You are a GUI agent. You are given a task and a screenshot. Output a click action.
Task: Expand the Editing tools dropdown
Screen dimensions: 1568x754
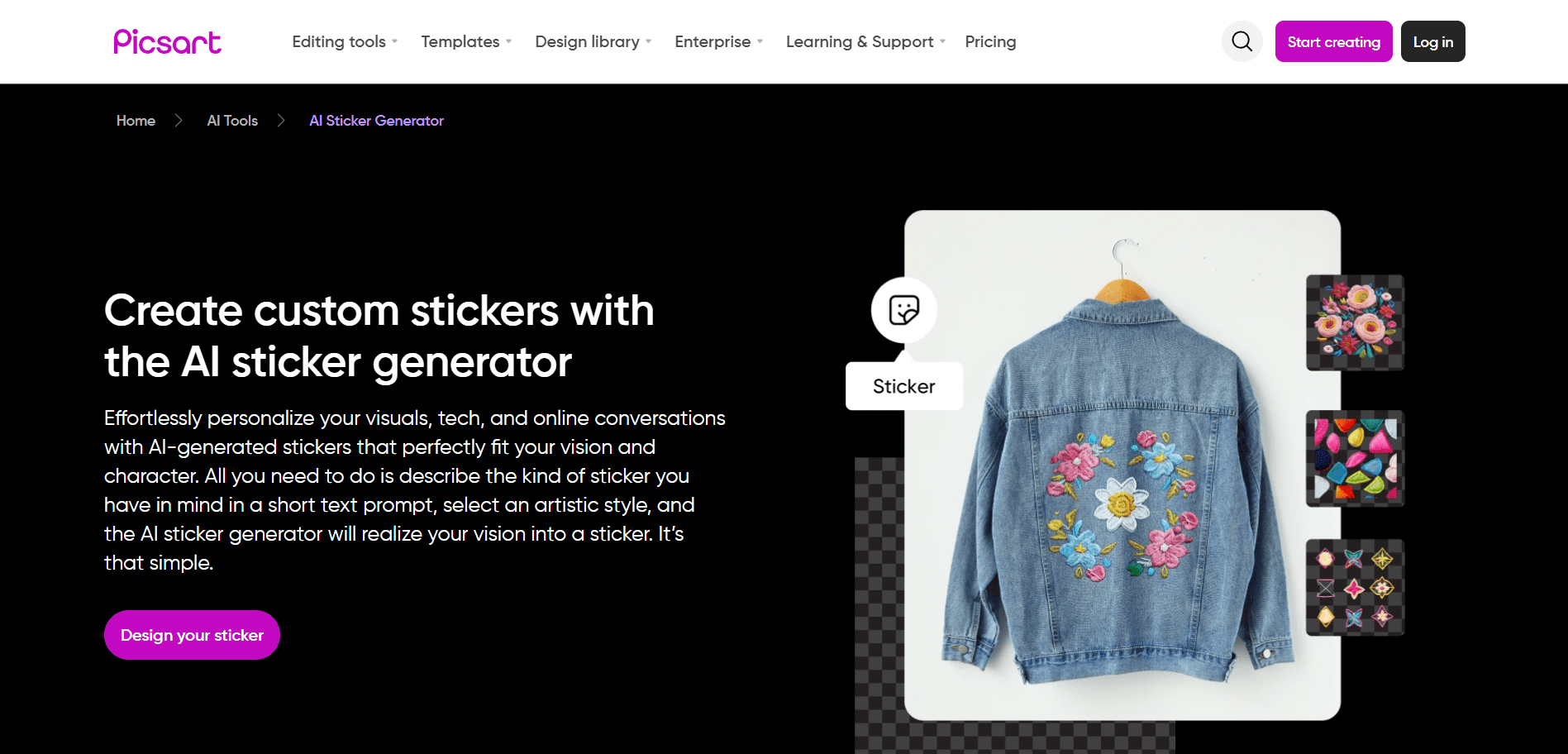pyautogui.click(x=339, y=41)
